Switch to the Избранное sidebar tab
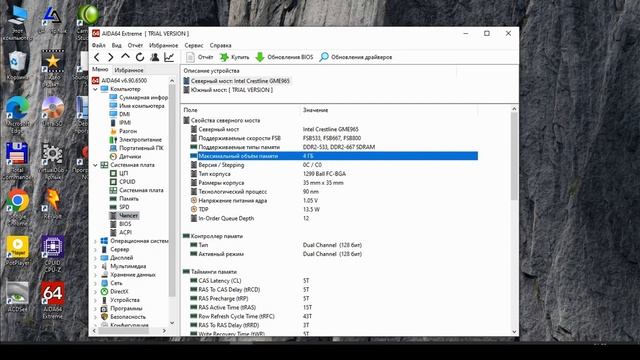 pyautogui.click(x=129, y=70)
